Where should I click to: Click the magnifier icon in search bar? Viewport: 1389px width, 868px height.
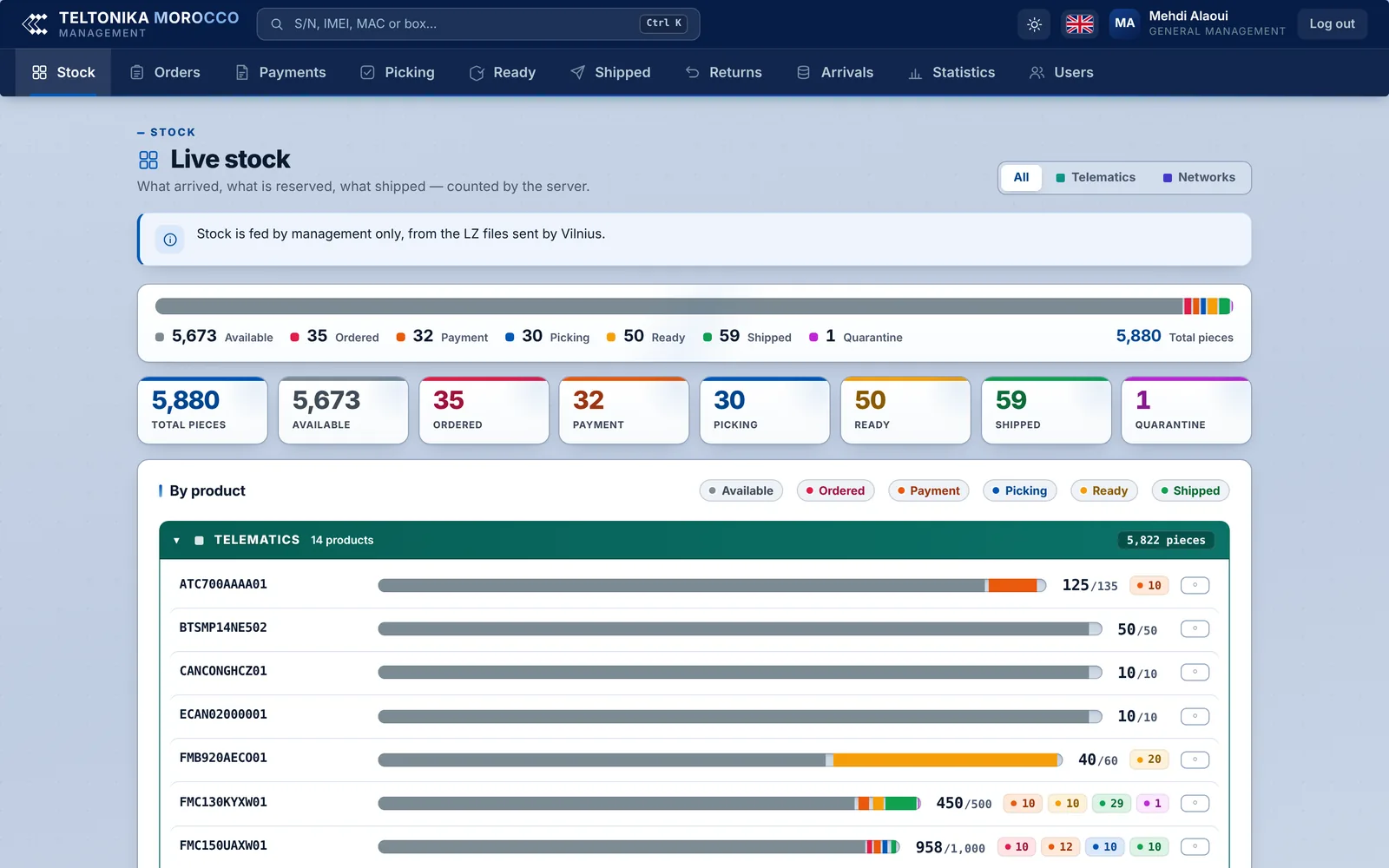pos(277,24)
